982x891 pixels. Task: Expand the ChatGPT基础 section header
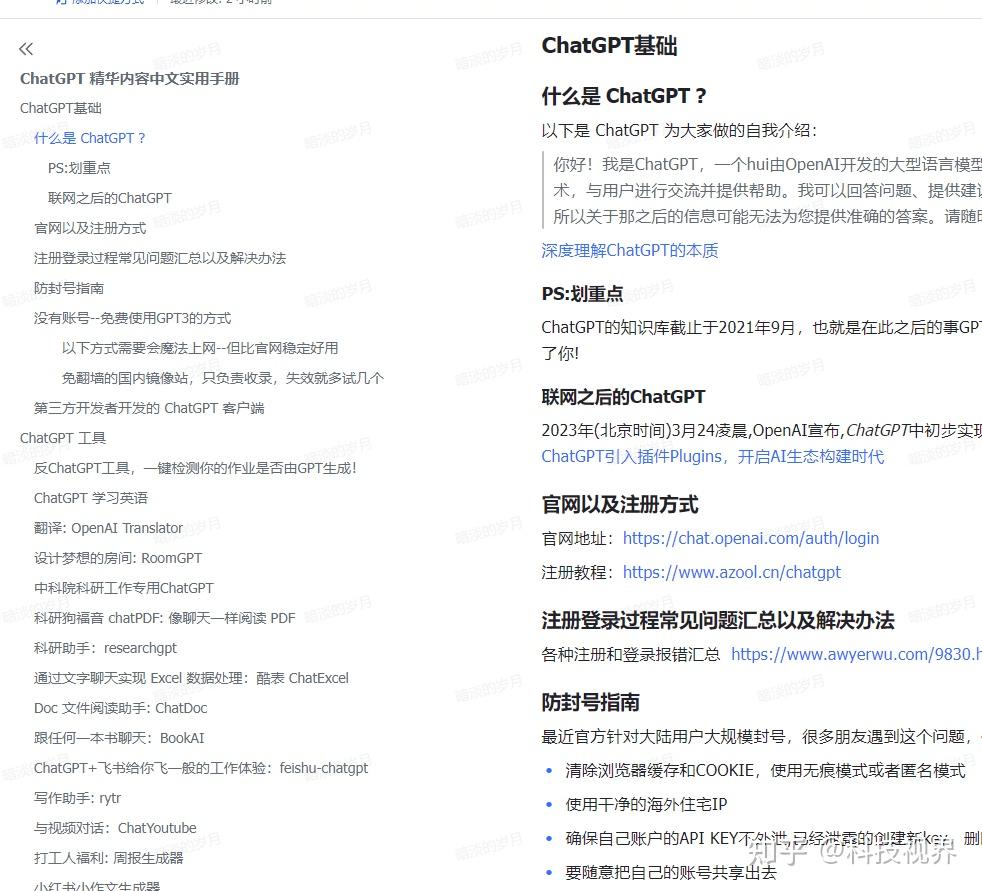pyautogui.click(x=61, y=107)
